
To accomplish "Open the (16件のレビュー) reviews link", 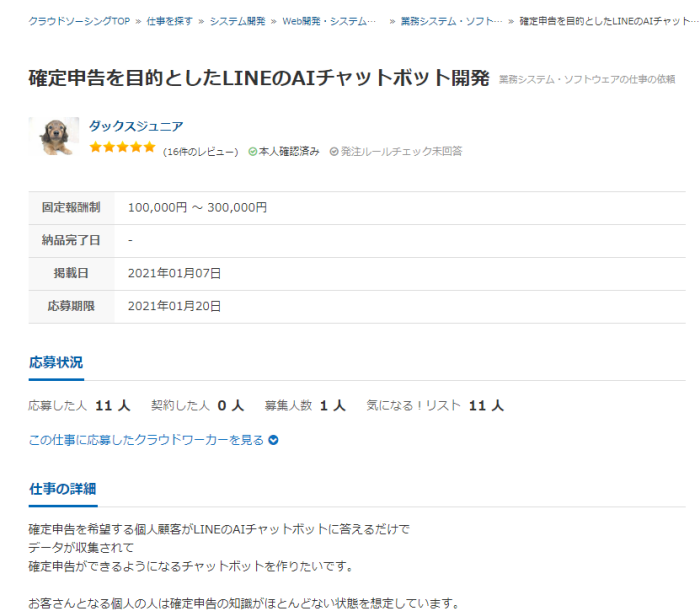I will (x=200, y=152).
